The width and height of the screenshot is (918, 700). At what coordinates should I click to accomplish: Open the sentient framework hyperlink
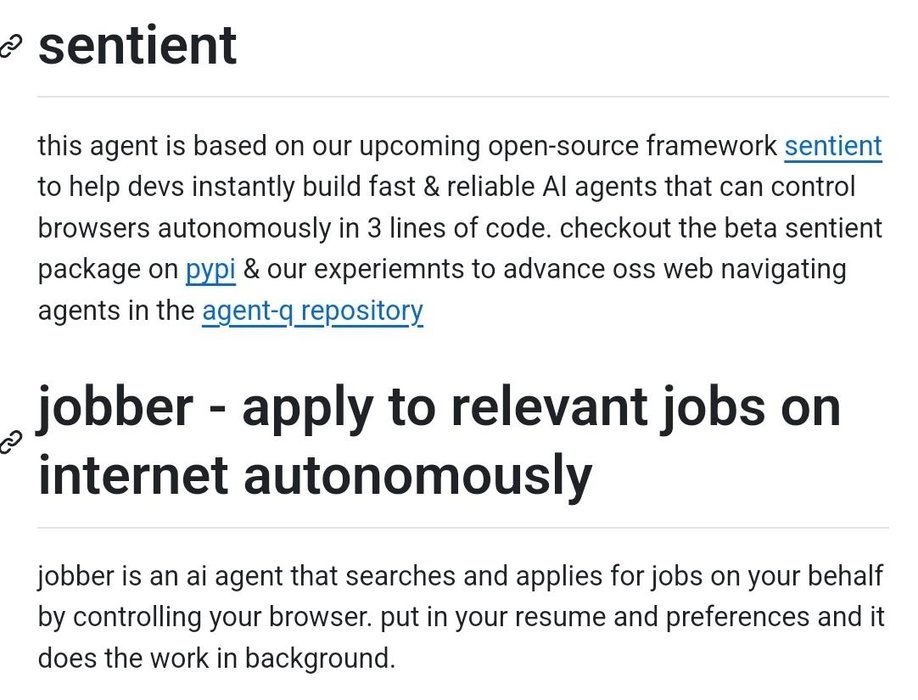tap(833, 146)
